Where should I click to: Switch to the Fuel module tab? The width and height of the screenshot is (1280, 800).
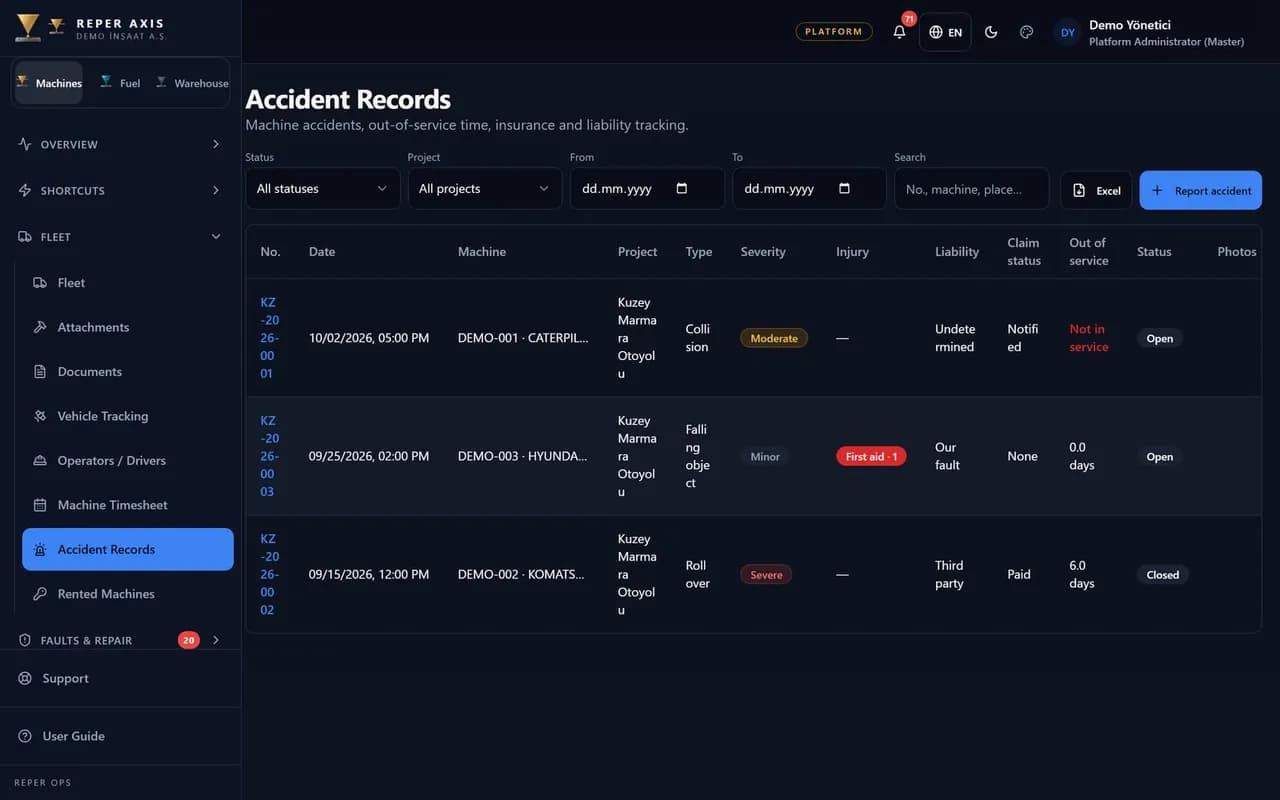[x=120, y=83]
